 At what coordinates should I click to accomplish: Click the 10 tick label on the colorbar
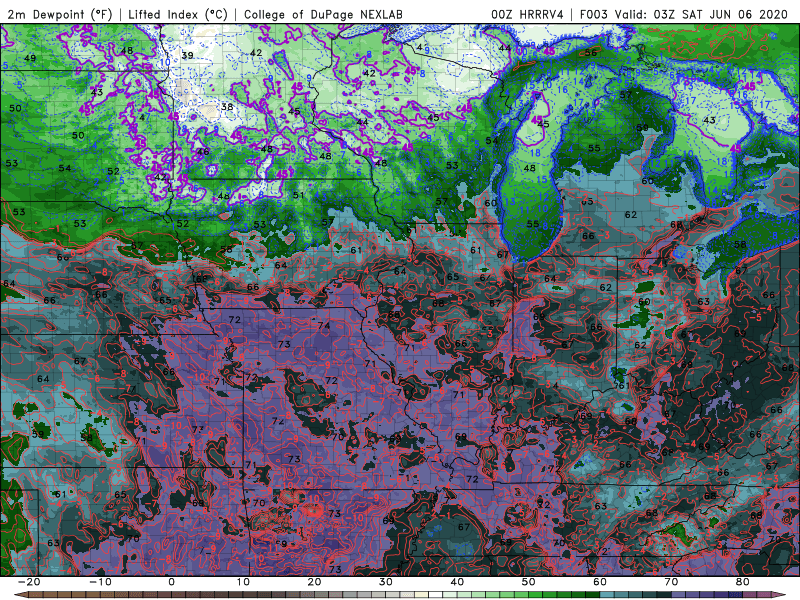pos(243,582)
